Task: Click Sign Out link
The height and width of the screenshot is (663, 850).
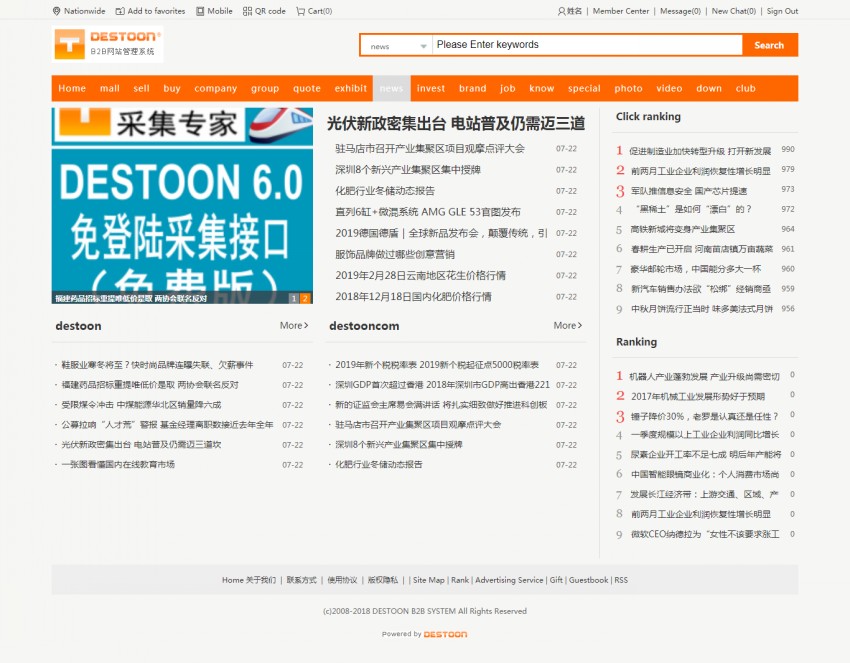Action: coord(782,11)
